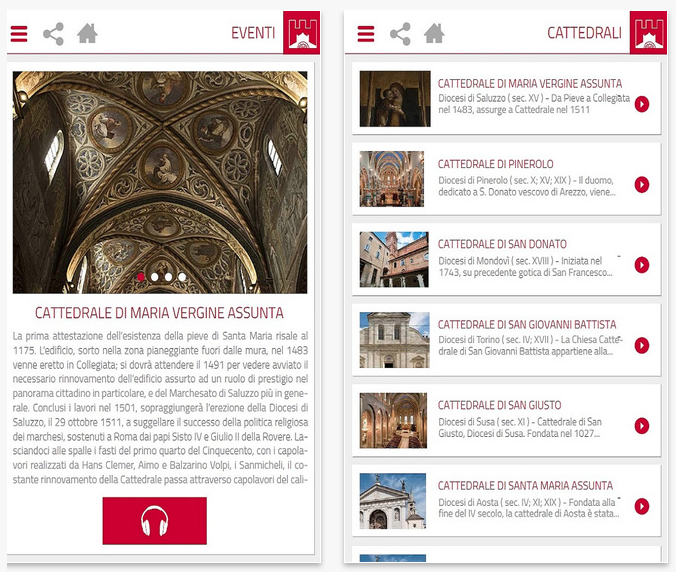Open arrow for Cattedrale di Maria Vergine Assunta

point(642,104)
